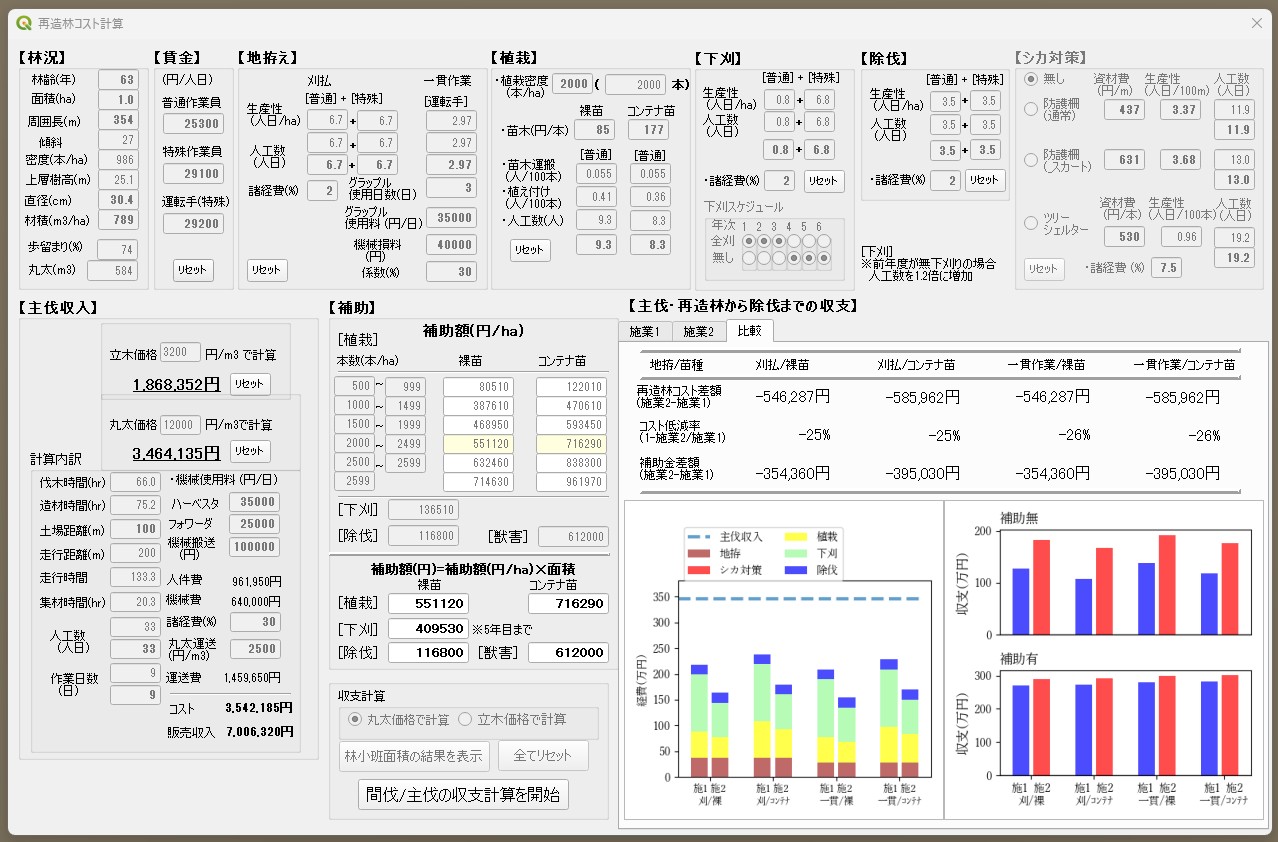Close the 再造林コスト計算 window
The height and width of the screenshot is (842, 1278).
[x=1257, y=23]
